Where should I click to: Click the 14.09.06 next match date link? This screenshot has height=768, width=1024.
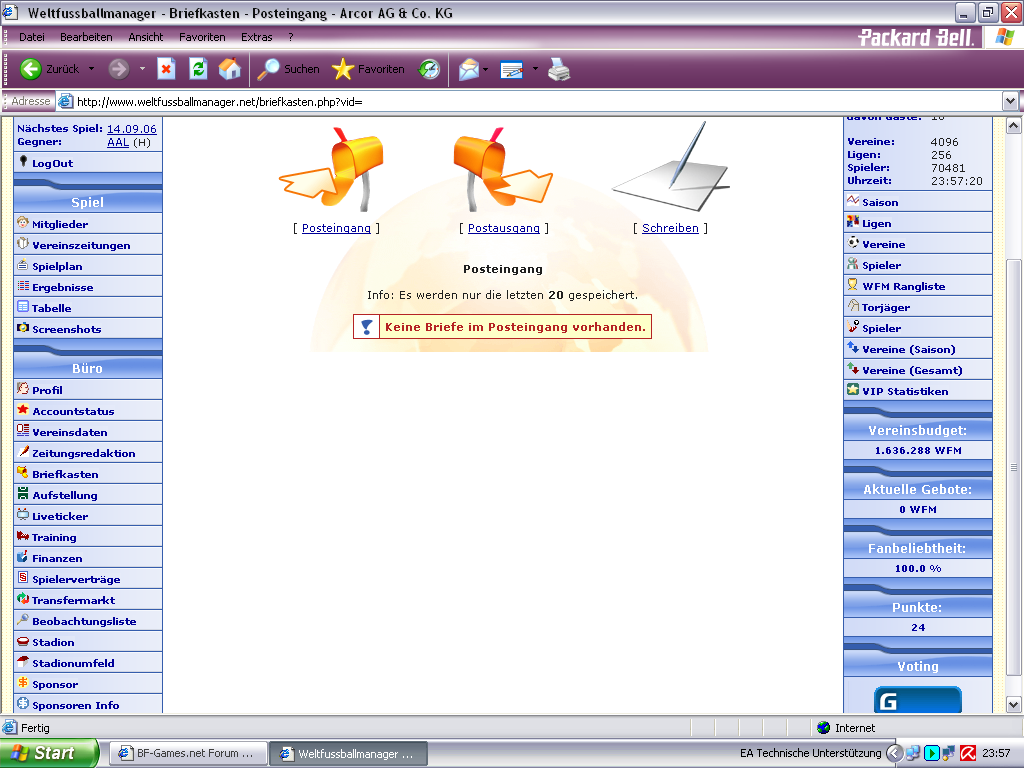[132, 129]
